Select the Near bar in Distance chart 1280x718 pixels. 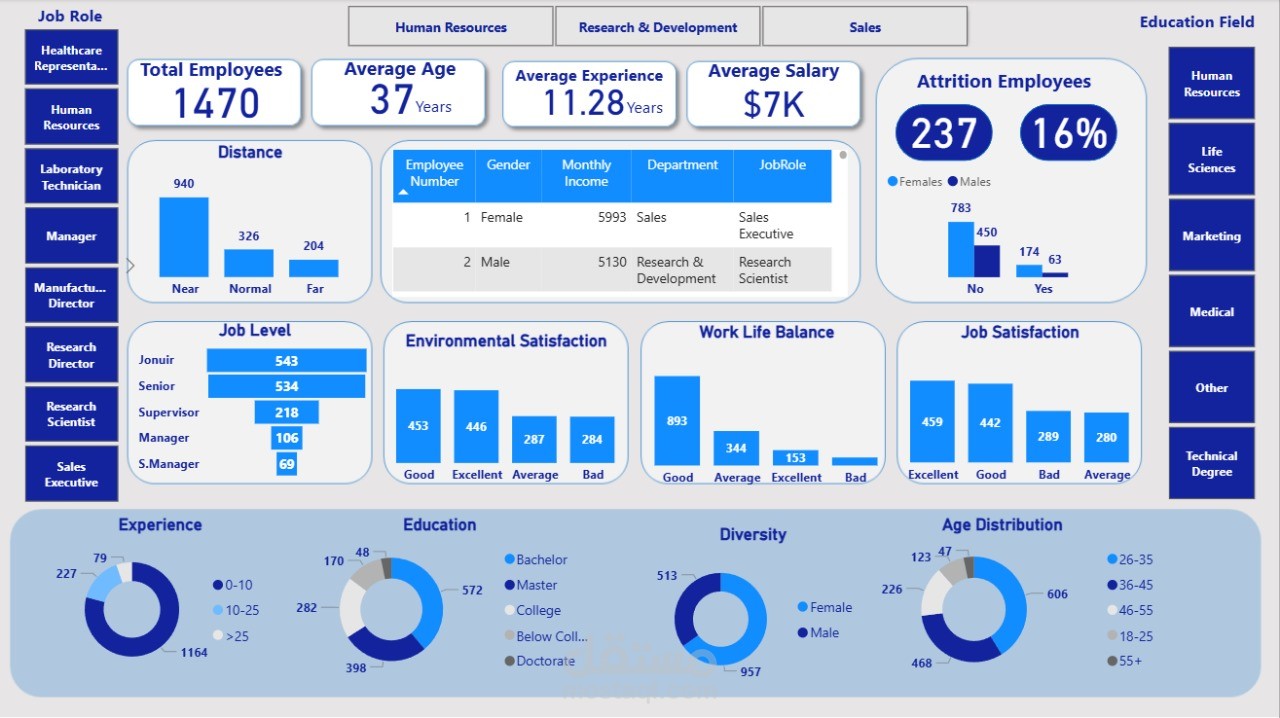pos(184,237)
